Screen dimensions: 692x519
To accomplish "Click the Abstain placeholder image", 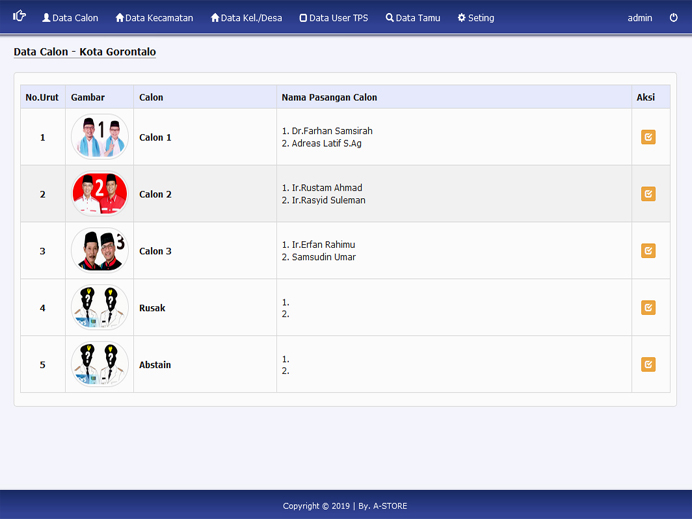I will [100, 365].
